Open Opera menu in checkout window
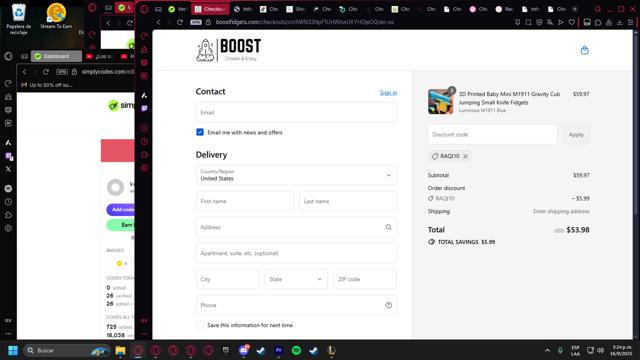The width and height of the screenshot is (640, 360). (x=144, y=9)
